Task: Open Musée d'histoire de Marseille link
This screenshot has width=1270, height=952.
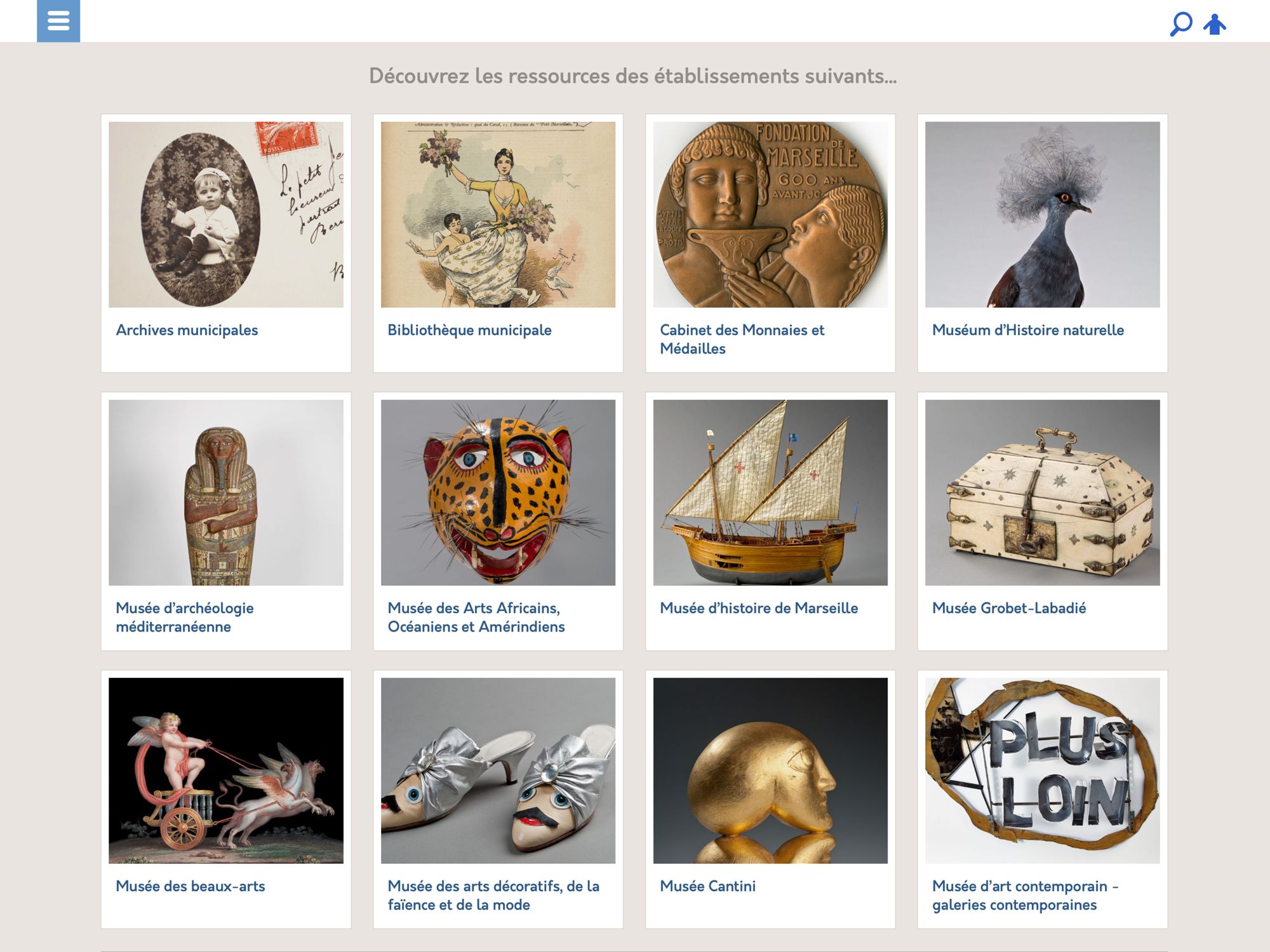Action: pyautogui.click(x=759, y=608)
